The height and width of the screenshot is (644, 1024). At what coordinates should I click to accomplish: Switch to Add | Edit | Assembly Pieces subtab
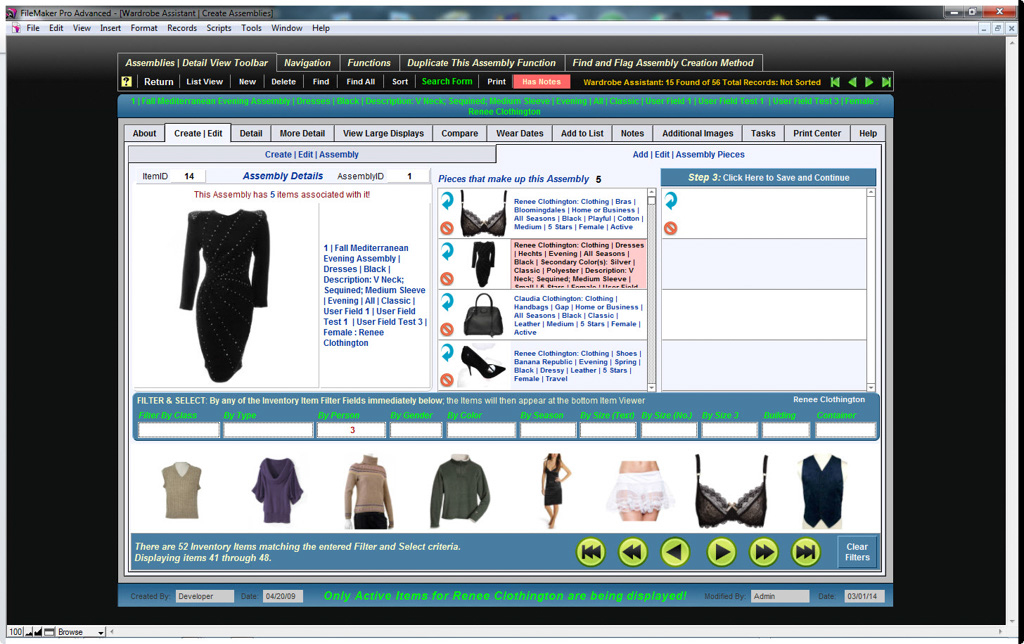point(688,154)
